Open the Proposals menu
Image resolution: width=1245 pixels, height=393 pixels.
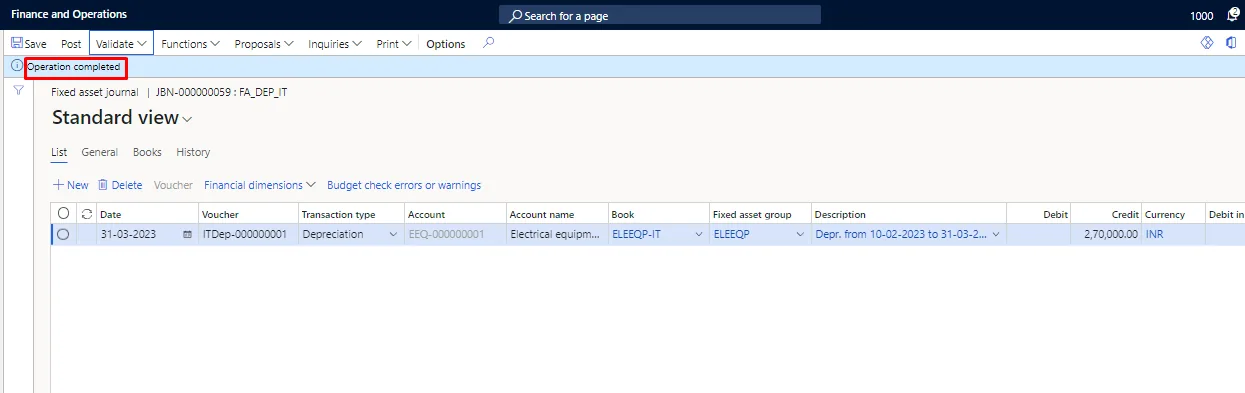(264, 44)
